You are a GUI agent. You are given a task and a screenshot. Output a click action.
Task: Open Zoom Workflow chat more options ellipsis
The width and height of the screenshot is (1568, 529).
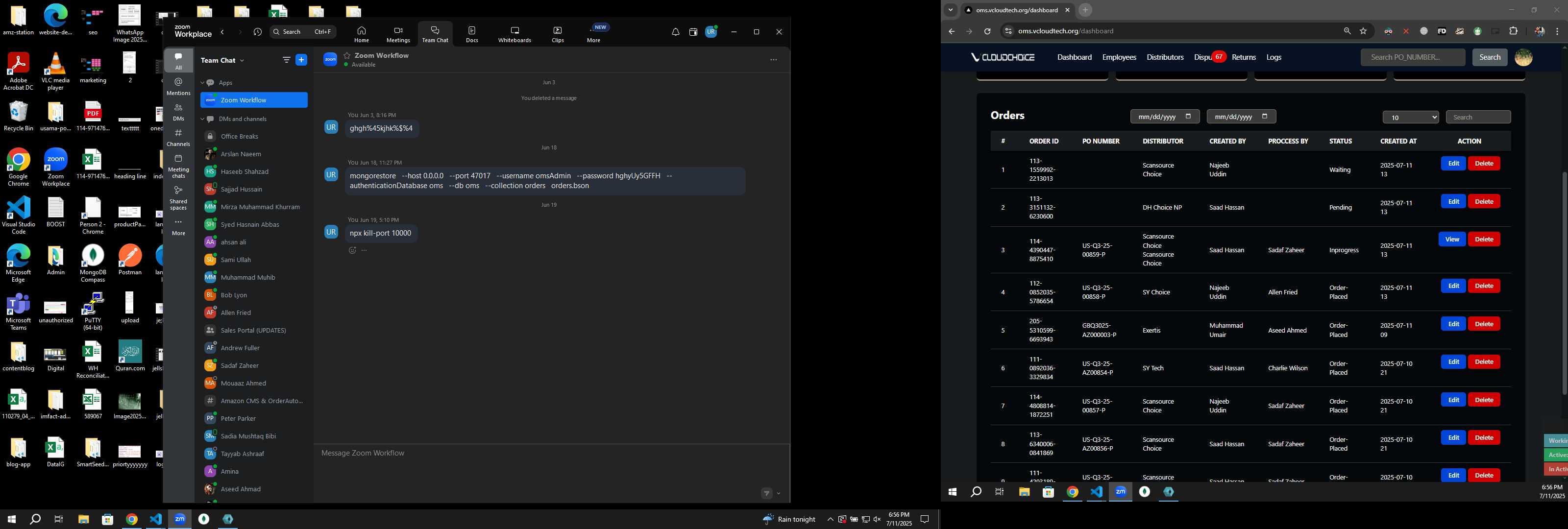pos(774,60)
